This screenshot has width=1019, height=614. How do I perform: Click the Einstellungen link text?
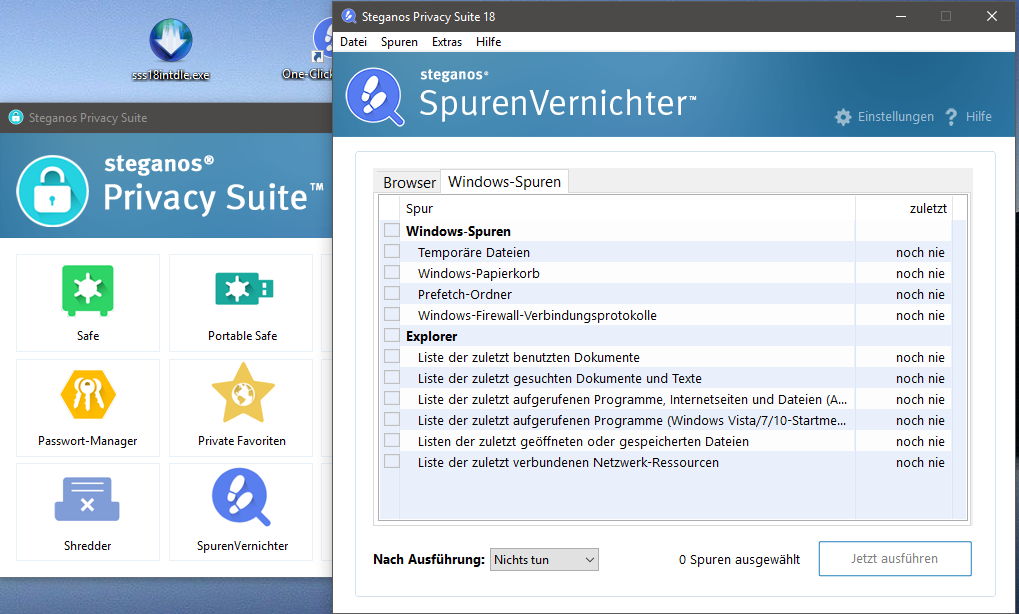pyautogui.click(x=896, y=117)
